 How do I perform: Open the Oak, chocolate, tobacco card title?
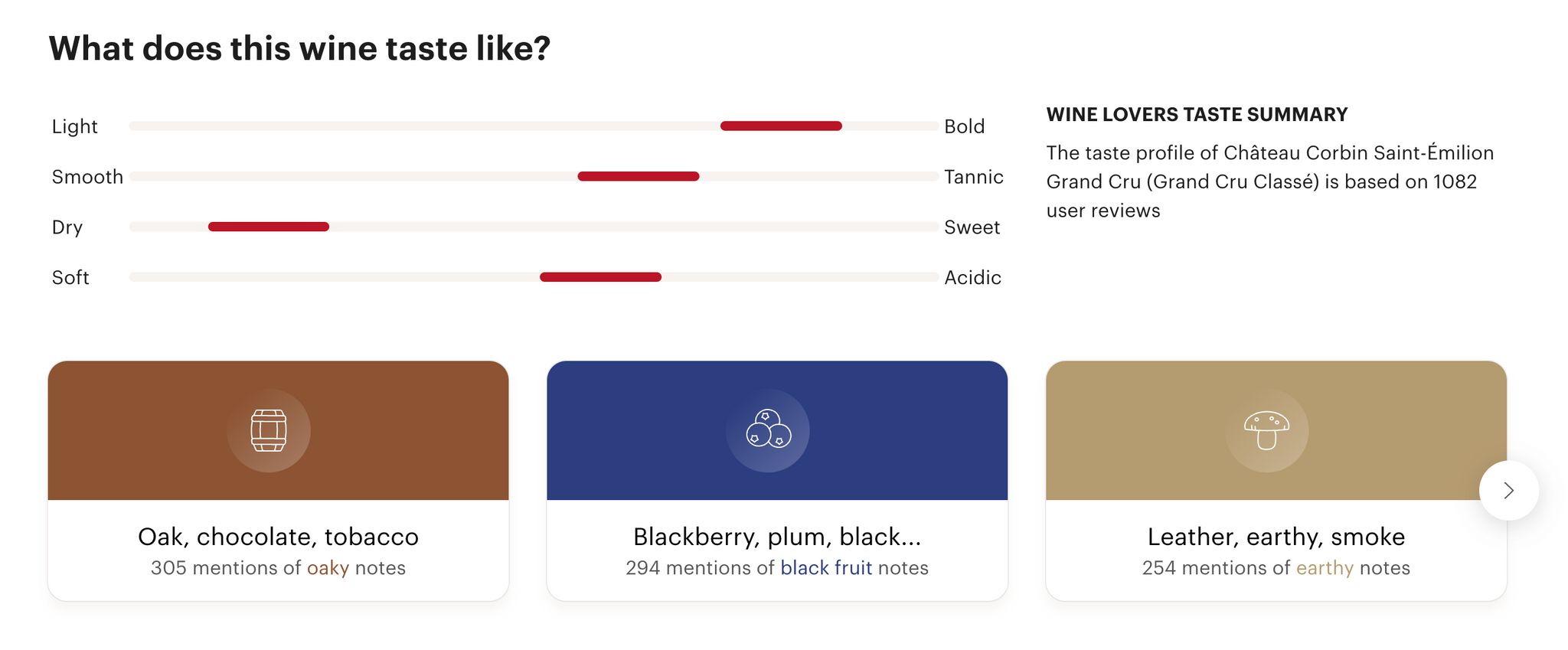pos(278,537)
